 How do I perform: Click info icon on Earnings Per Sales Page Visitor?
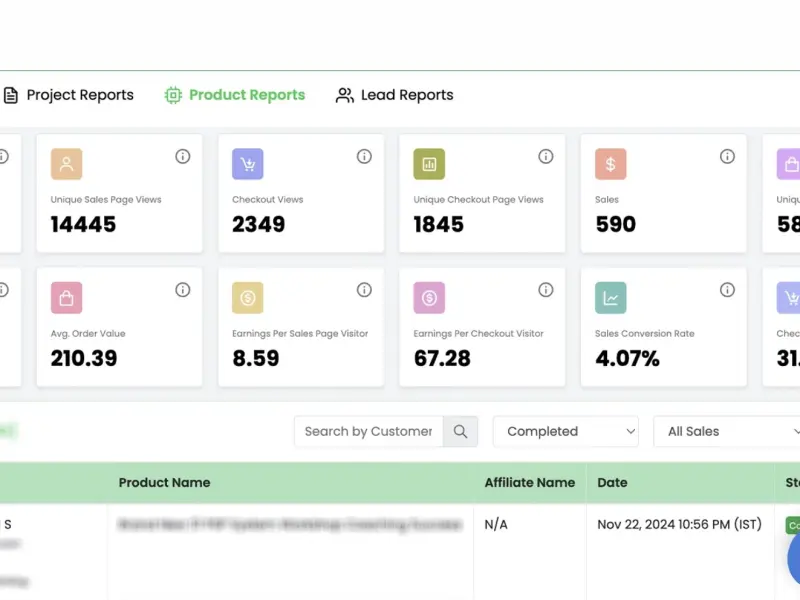[x=364, y=290]
